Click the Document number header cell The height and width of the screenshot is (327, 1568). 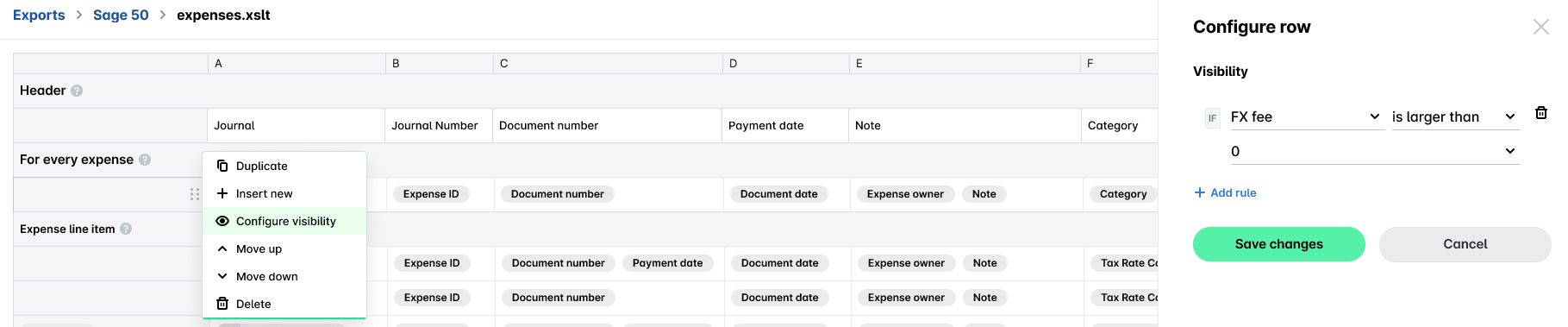tap(607, 125)
